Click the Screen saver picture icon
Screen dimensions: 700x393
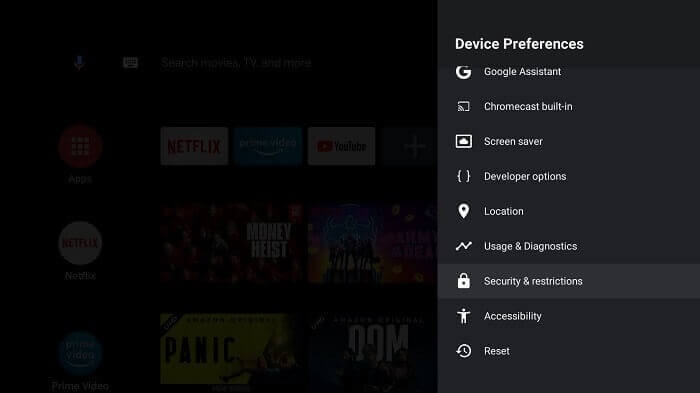tap(463, 141)
